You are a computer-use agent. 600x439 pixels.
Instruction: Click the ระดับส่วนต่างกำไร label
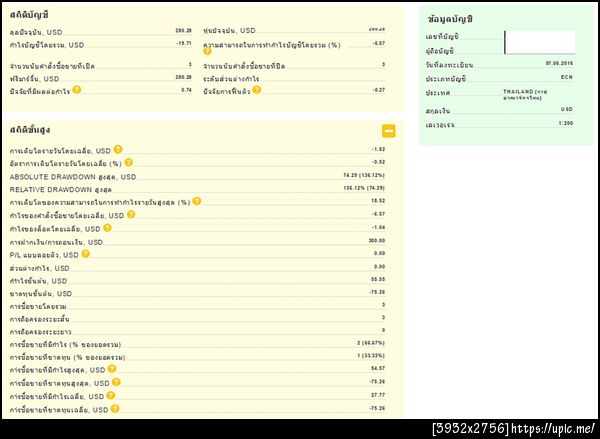tap(231, 79)
